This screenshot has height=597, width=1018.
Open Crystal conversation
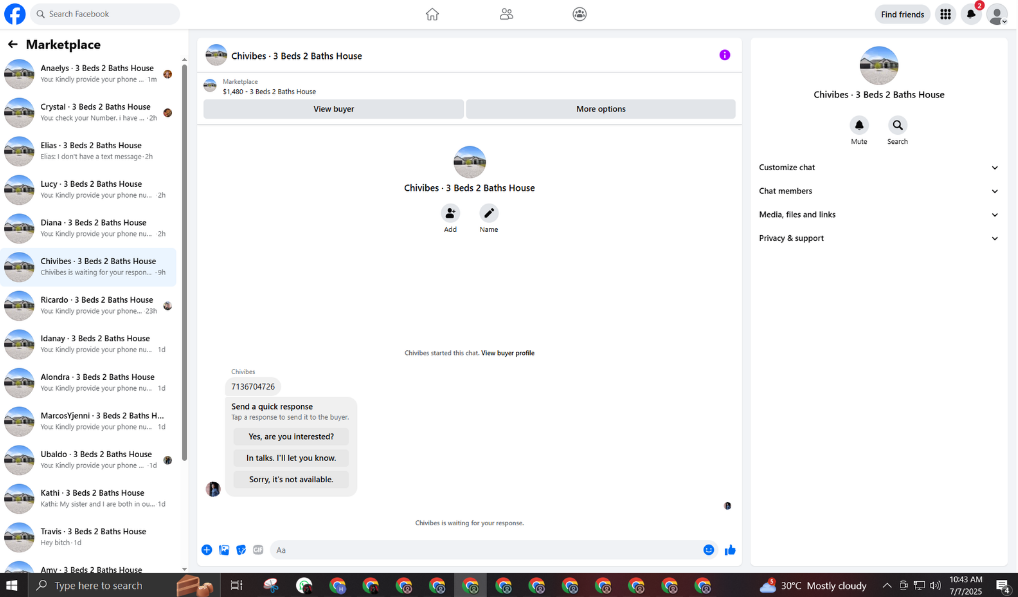(x=89, y=112)
